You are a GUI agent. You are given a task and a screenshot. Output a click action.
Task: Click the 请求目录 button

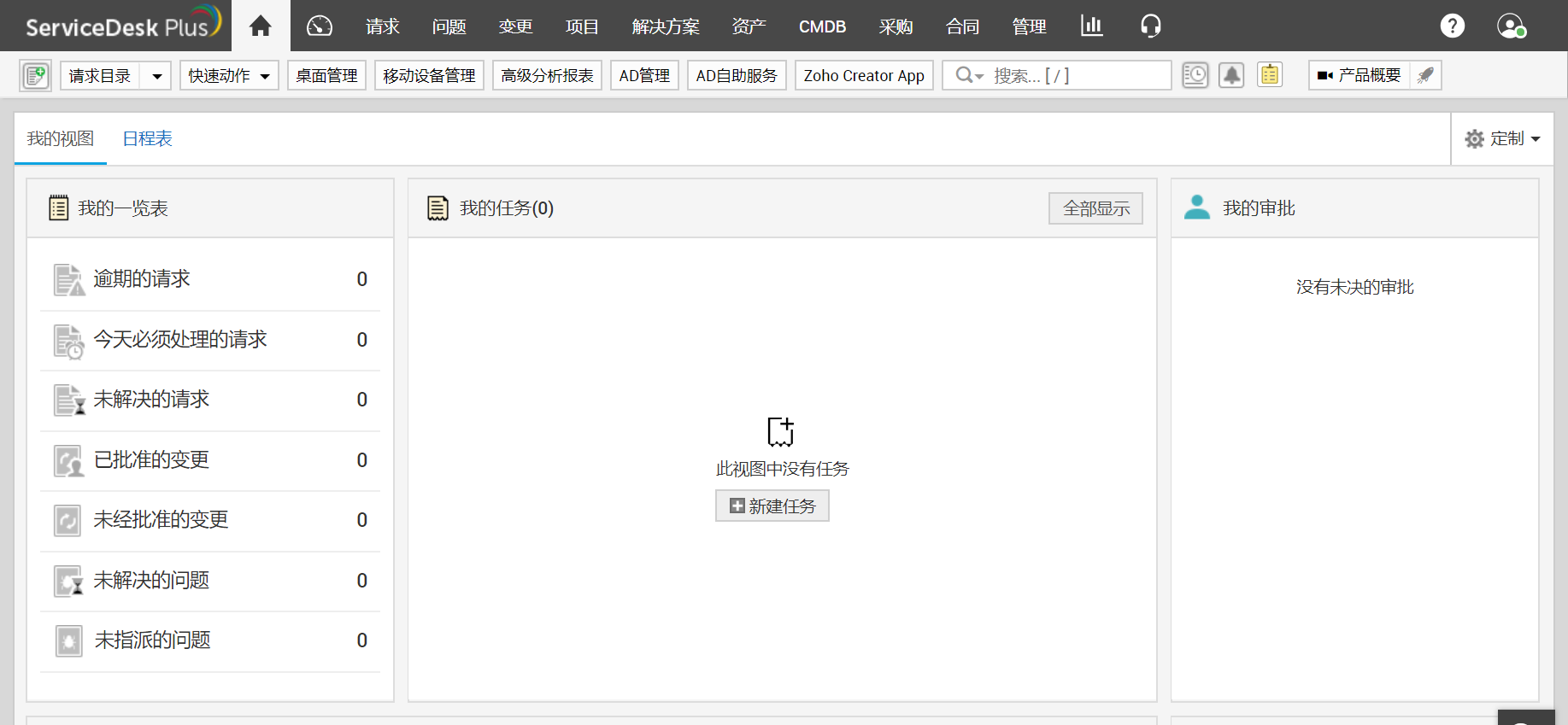(x=101, y=75)
